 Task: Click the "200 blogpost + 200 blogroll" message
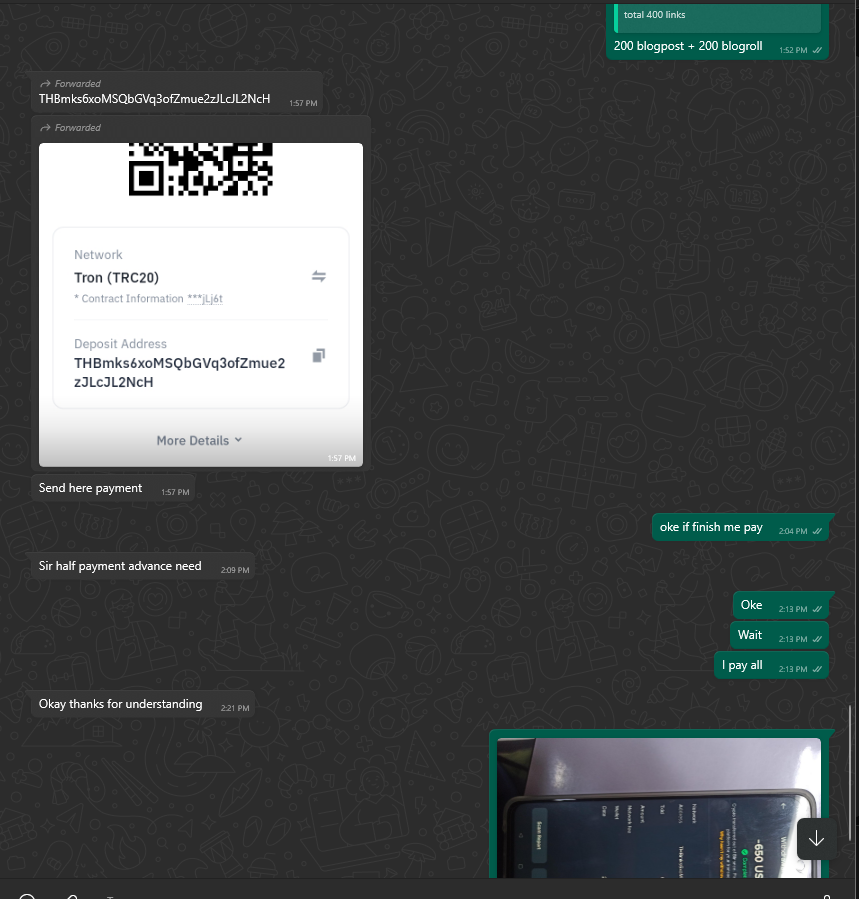click(x=688, y=46)
